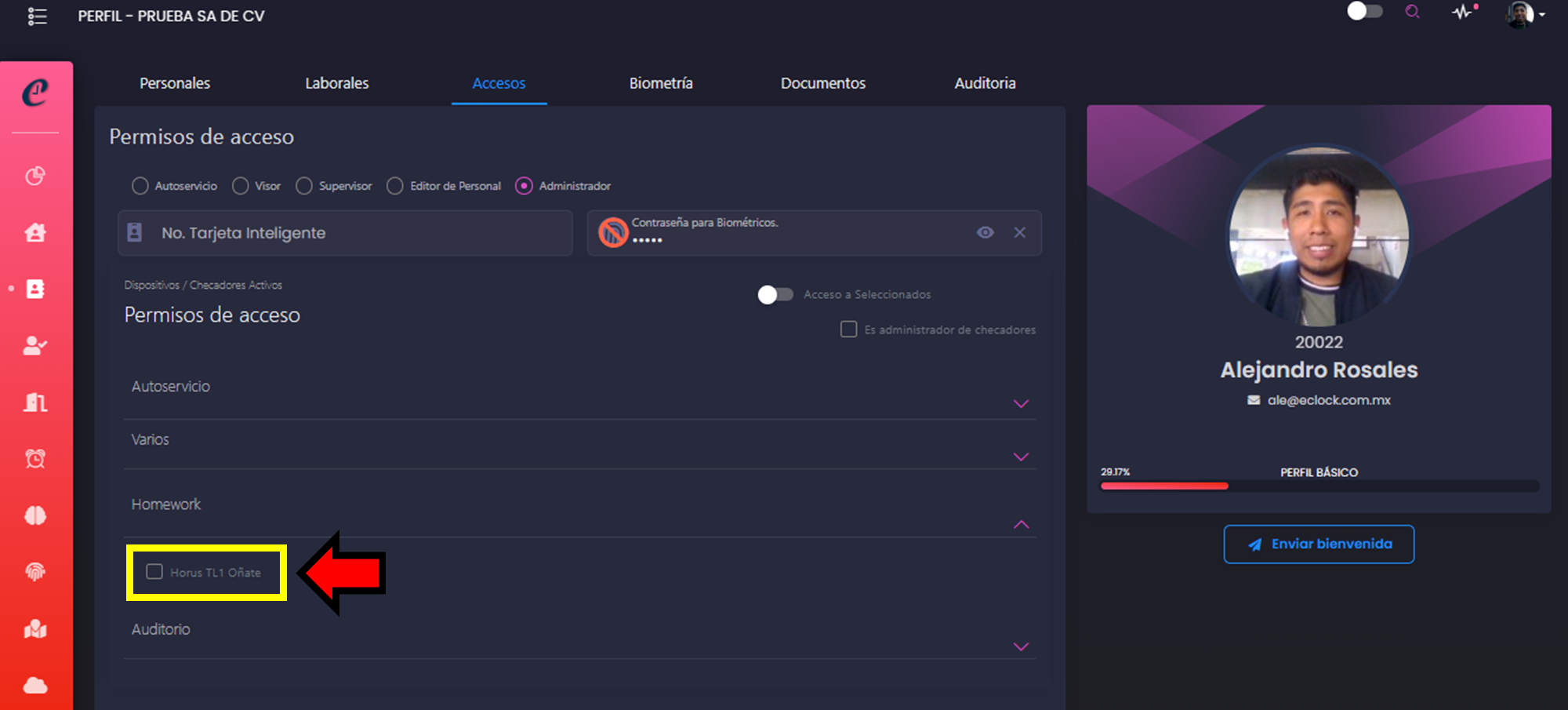
Task: Open the map marker sidebar icon
Action: (x=35, y=628)
